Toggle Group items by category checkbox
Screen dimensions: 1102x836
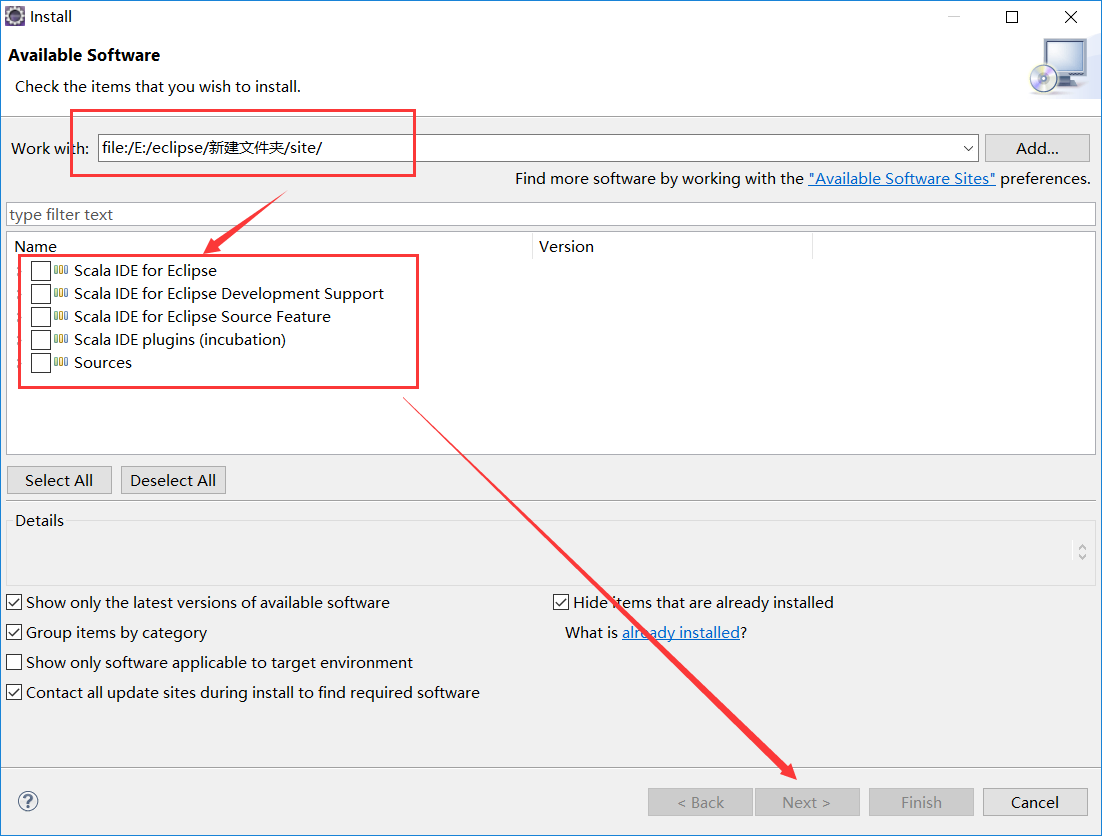click(14, 632)
